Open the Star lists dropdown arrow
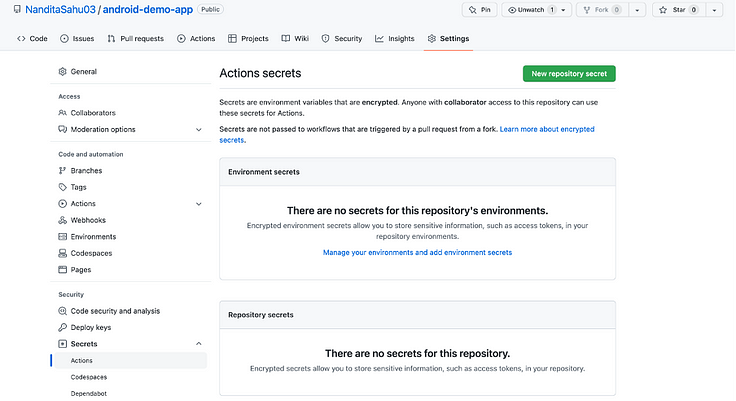The height and width of the screenshot is (401, 736). coord(714,10)
